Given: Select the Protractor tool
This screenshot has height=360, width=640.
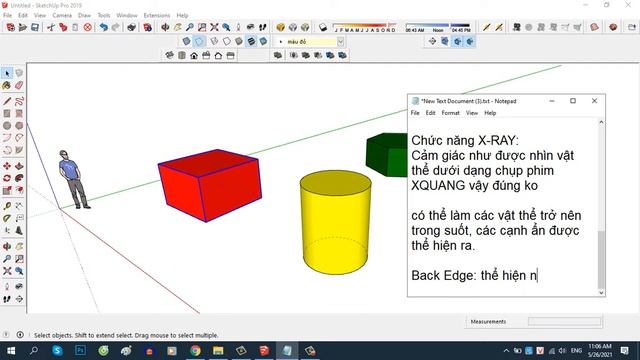Looking at the screenshot, I should coord(7,218).
